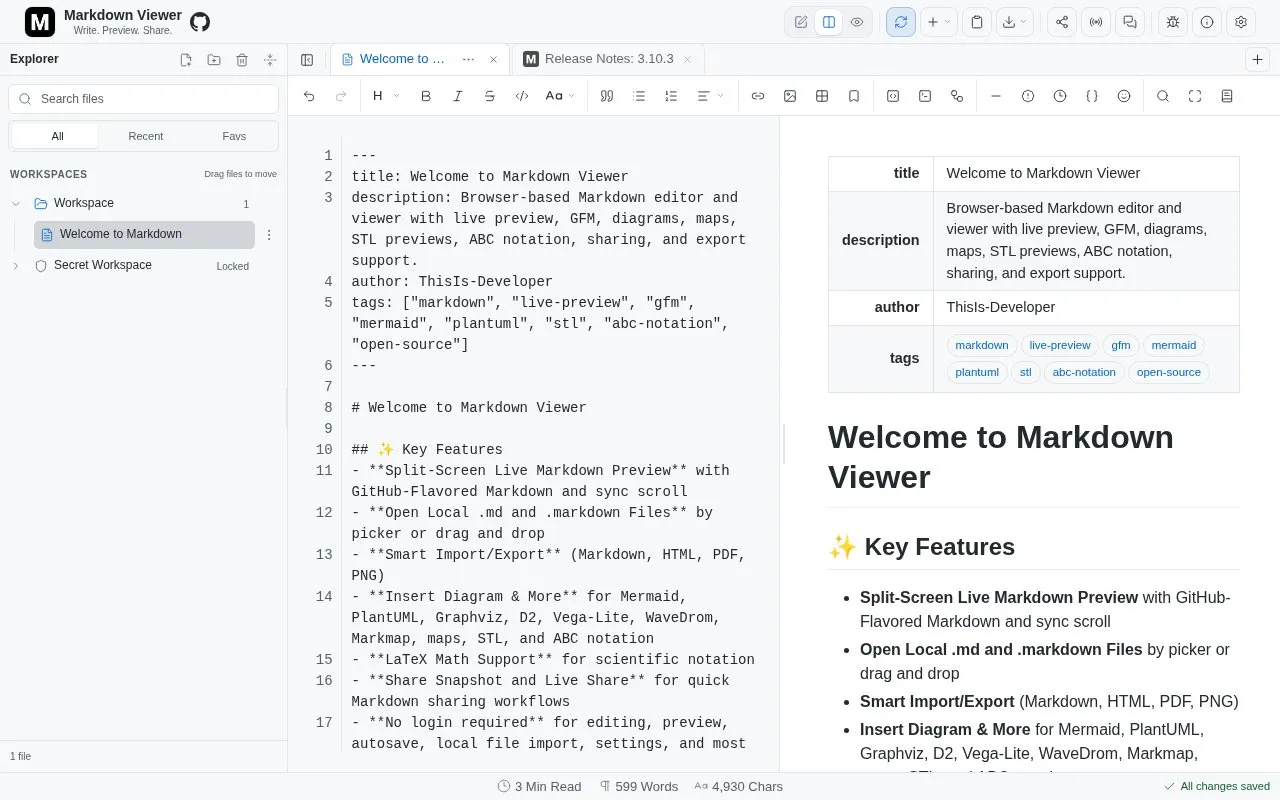Toggle the sidebar panel

click(x=307, y=60)
